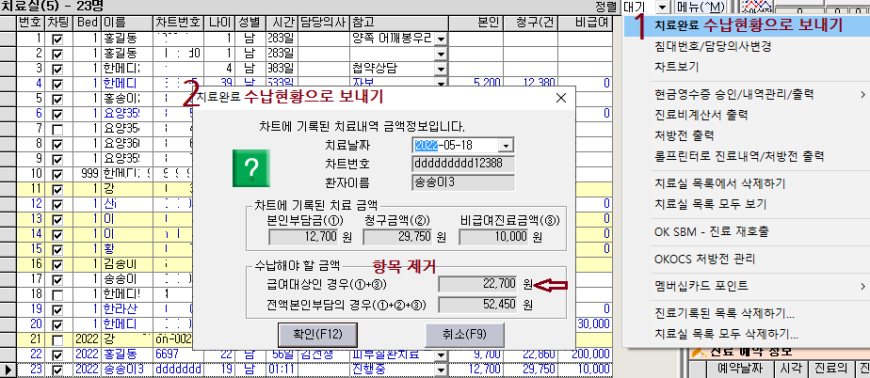Screen dimensions: 870x378
Task: Toggle the 차팅 checkbox in row 7
Action: click(57, 129)
